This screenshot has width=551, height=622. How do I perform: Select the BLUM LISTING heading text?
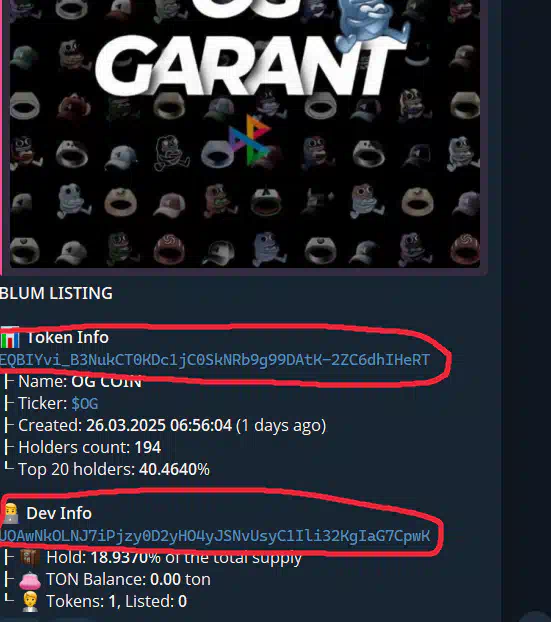tap(56, 294)
